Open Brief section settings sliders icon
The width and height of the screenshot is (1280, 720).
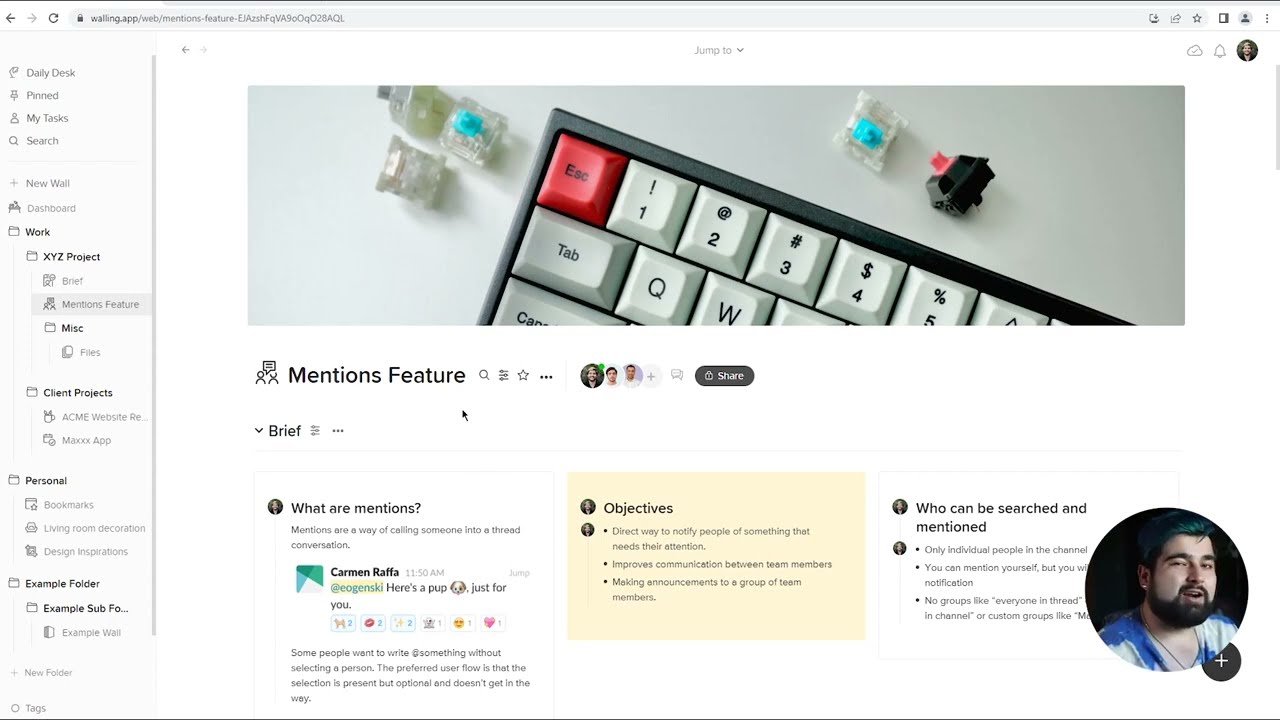315,431
